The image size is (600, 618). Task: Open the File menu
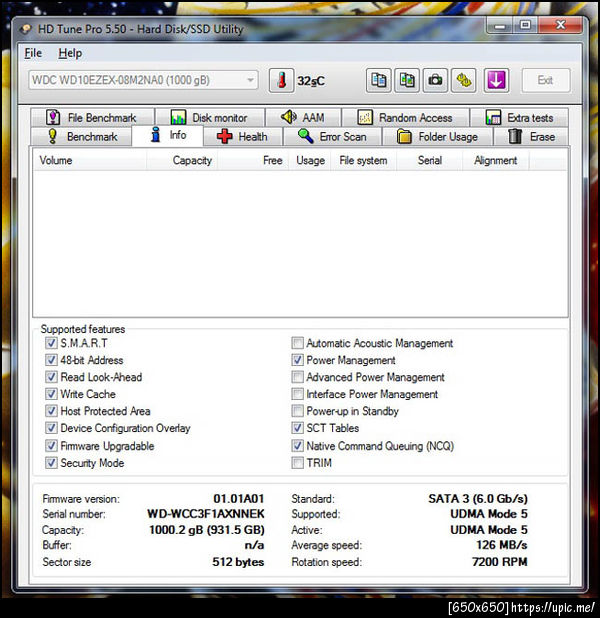33,53
